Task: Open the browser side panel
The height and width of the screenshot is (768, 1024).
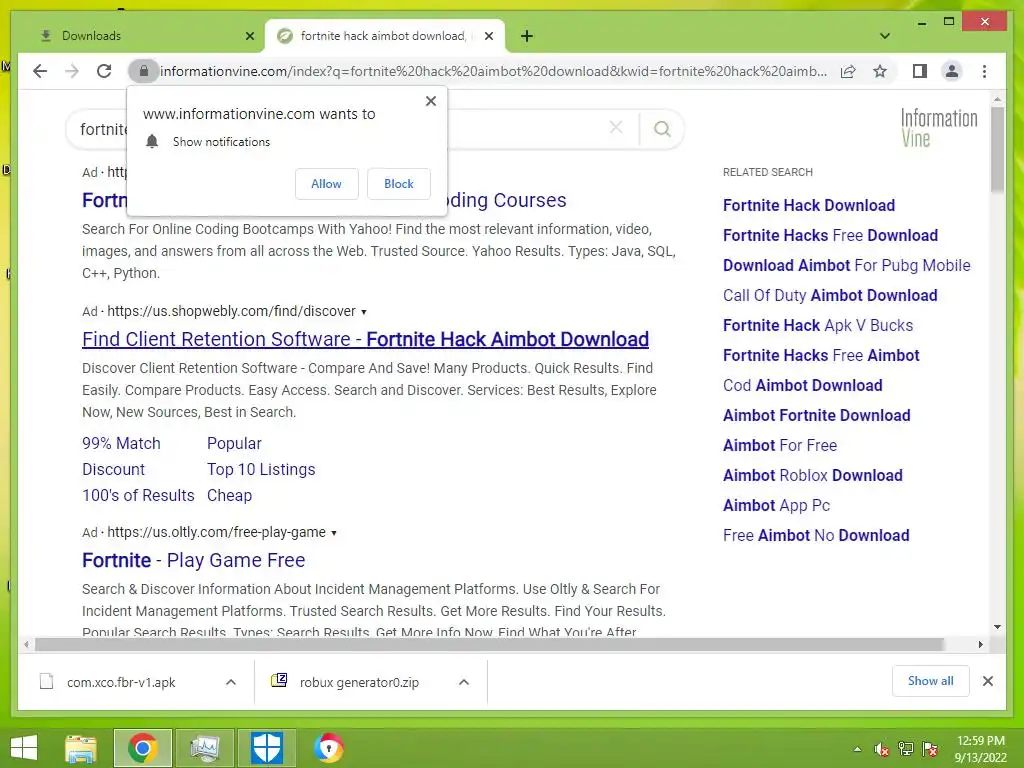Action: pyautogui.click(x=920, y=71)
